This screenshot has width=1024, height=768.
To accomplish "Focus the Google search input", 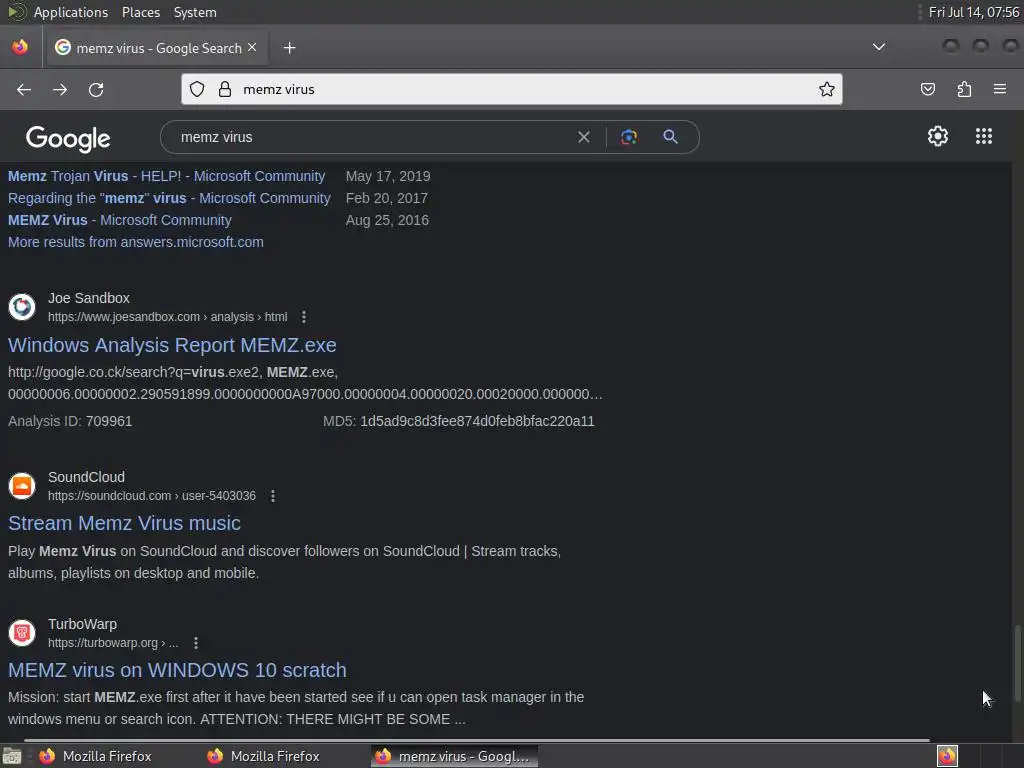I will click(372, 137).
